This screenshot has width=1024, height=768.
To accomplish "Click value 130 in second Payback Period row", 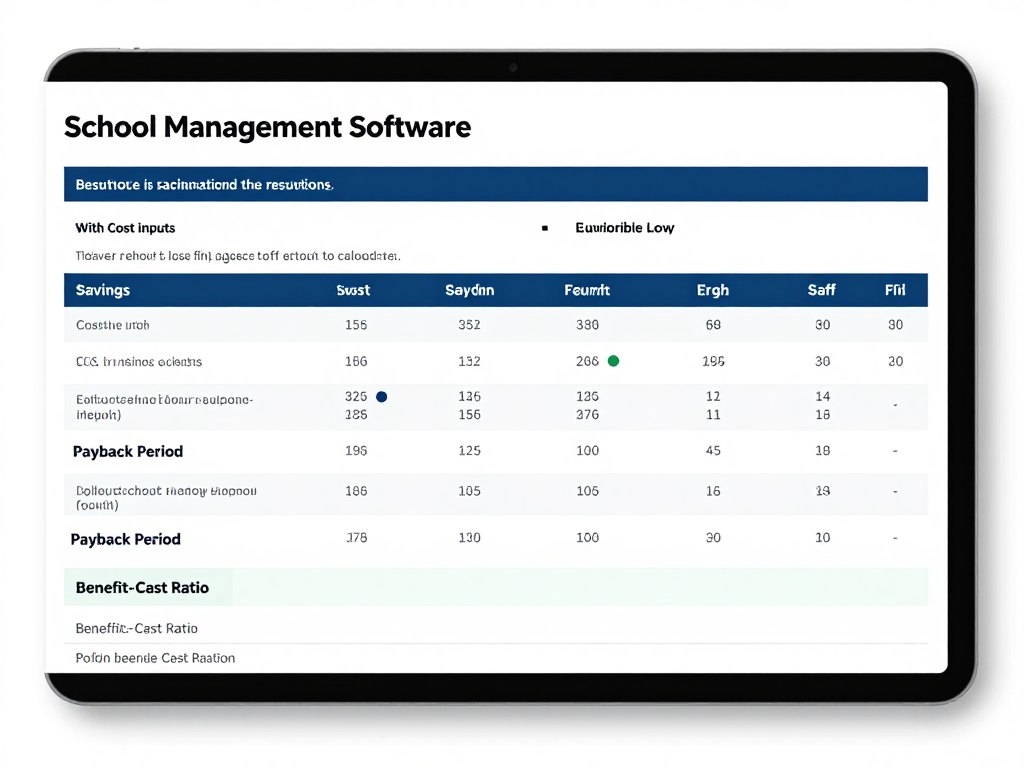I will tap(469, 537).
